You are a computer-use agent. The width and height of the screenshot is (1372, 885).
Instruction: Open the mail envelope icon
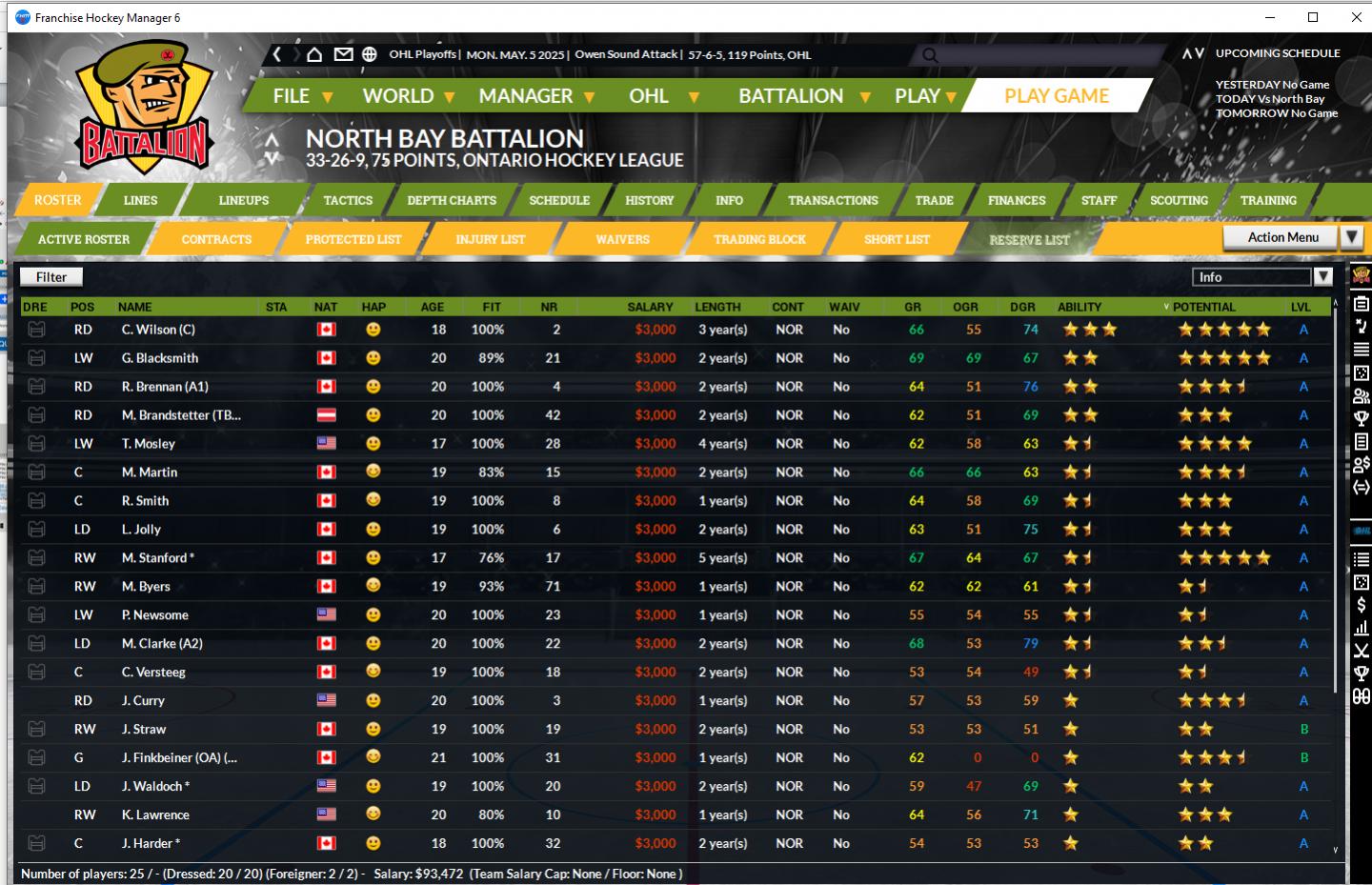[x=343, y=54]
